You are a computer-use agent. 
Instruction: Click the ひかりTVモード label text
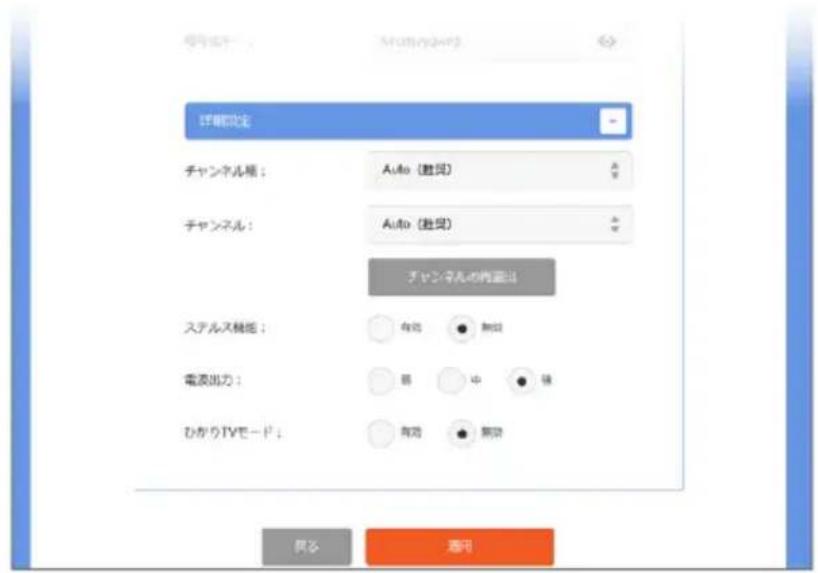233,433
